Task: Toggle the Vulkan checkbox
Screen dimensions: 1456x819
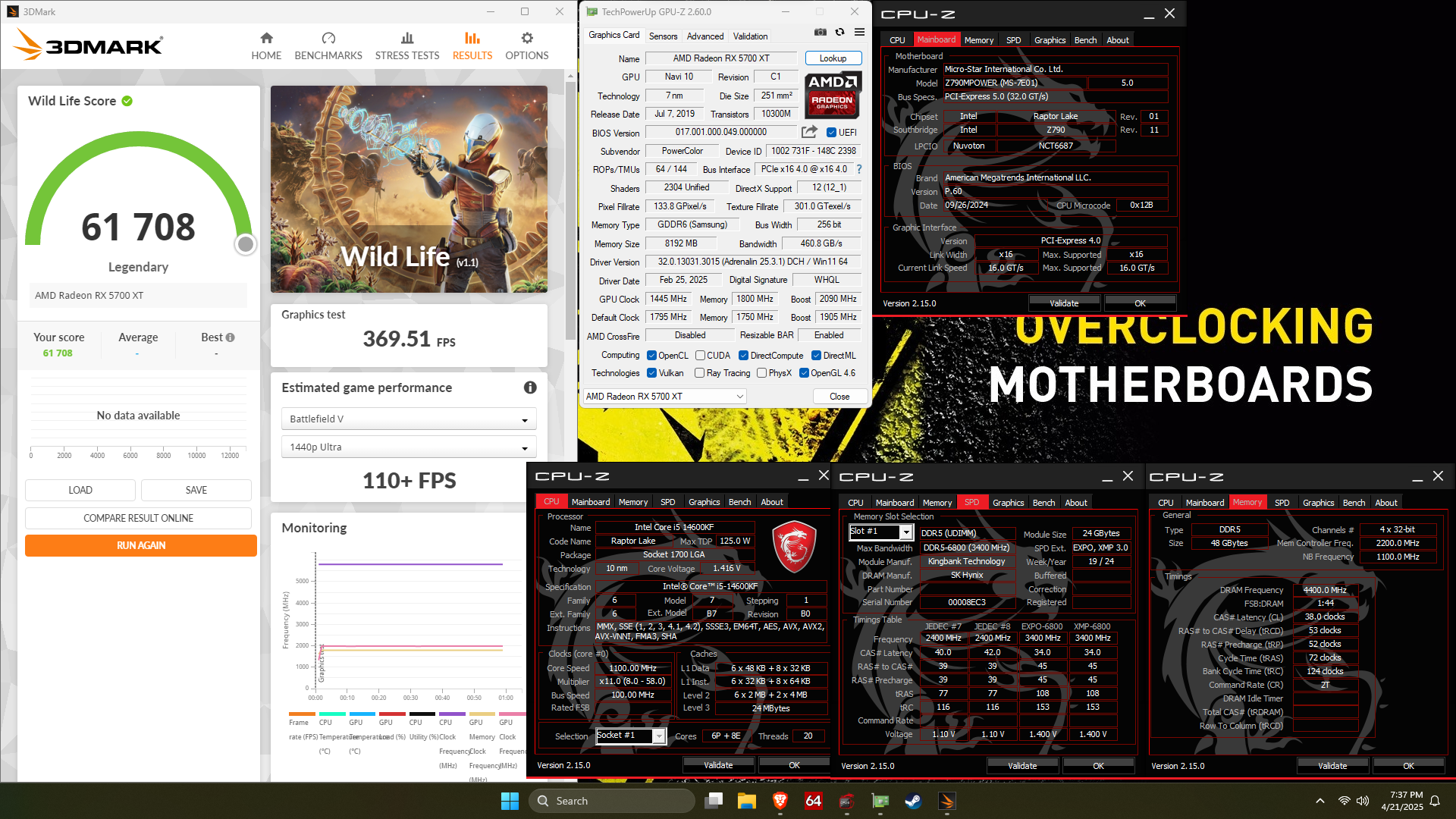Action: click(x=651, y=373)
